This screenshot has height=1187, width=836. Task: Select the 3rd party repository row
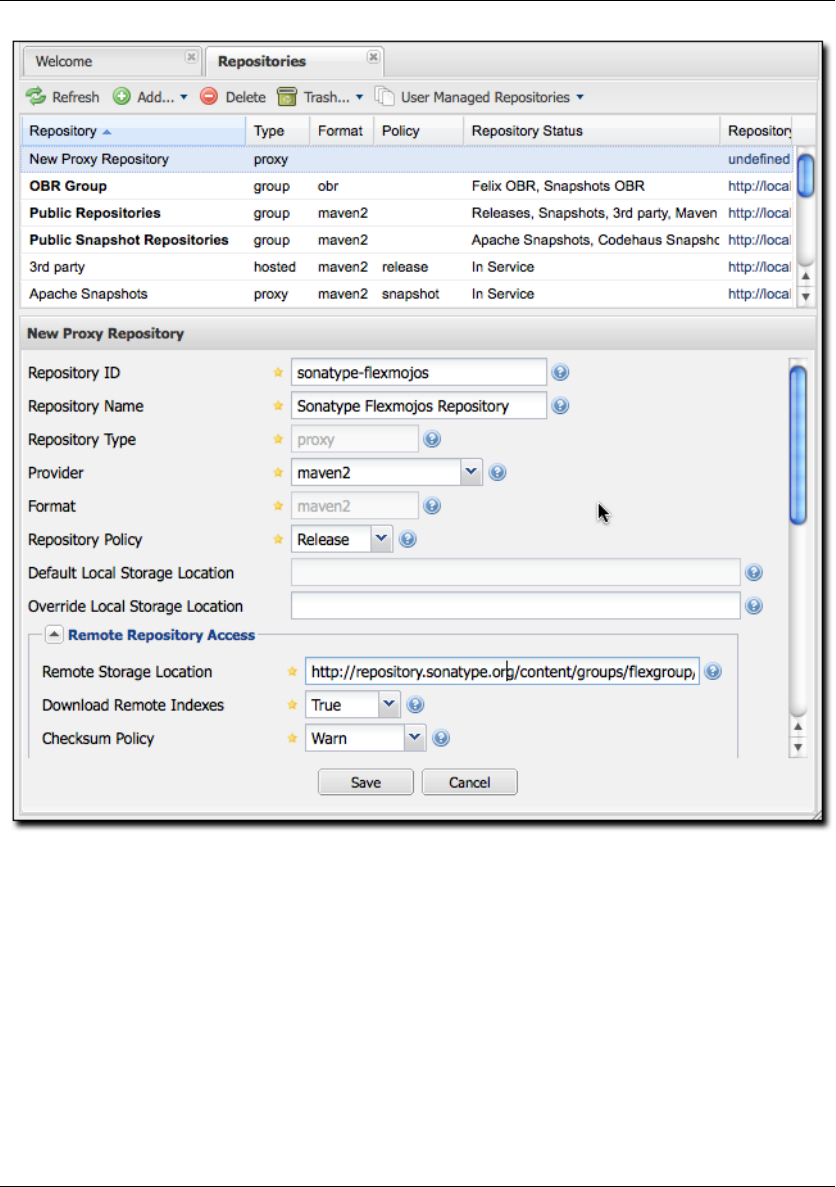(x=407, y=267)
